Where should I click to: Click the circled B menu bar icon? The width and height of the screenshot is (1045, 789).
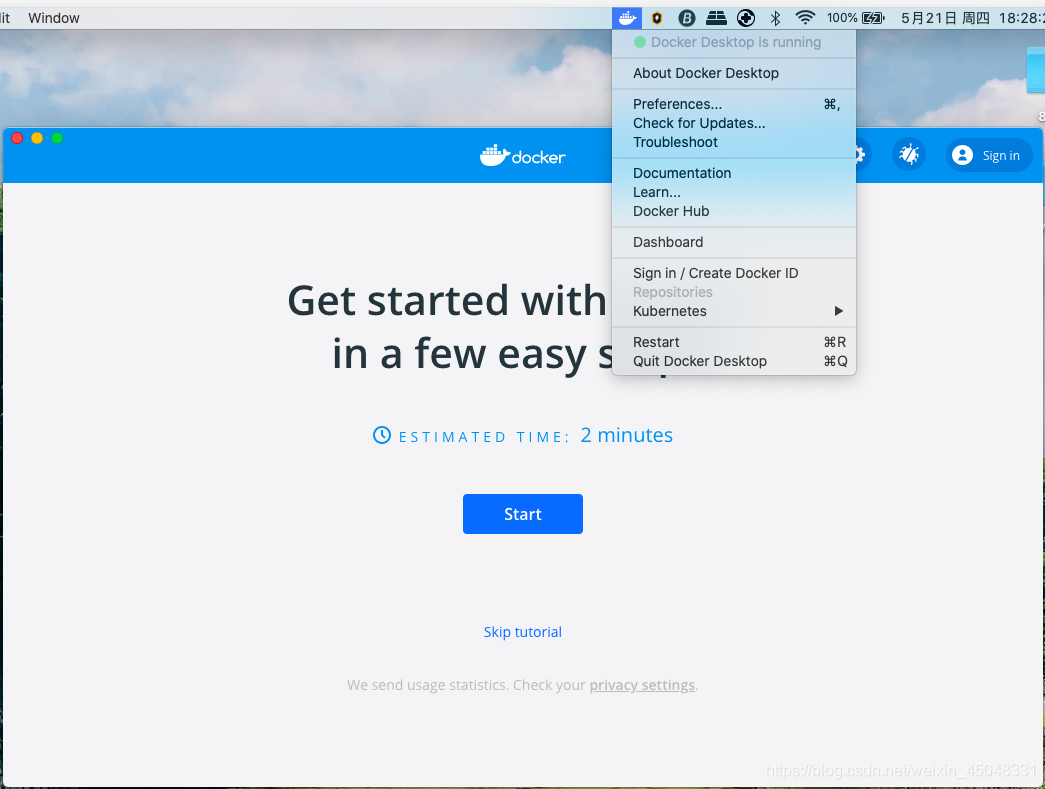point(686,18)
